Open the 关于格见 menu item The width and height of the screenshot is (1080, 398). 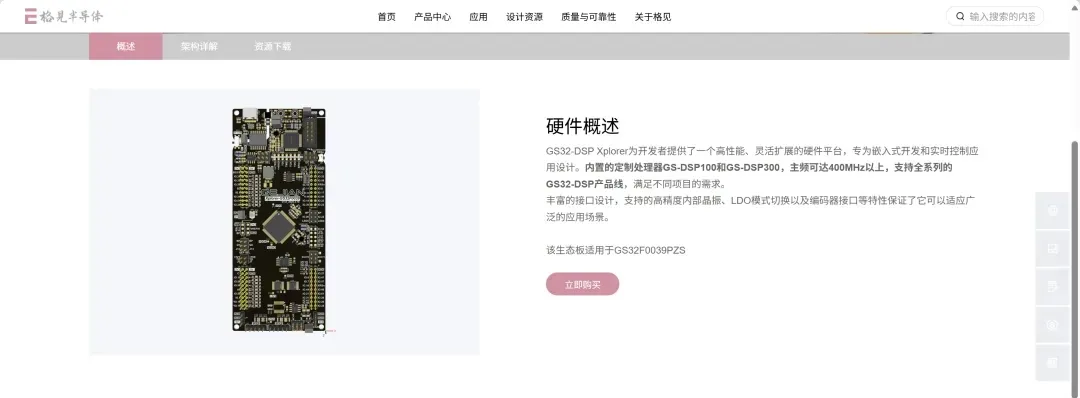(x=653, y=17)
